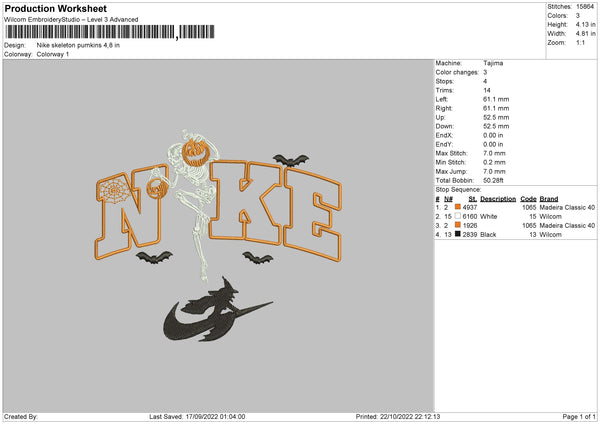Click the orange swatch in stop row 1
The height and width of the screenshot is (424, 600).
point(458,207)
